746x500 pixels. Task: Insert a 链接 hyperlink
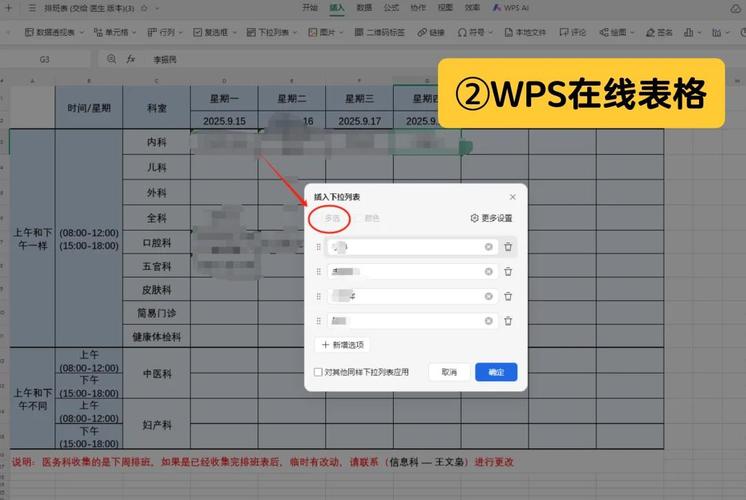coord(431,32)
